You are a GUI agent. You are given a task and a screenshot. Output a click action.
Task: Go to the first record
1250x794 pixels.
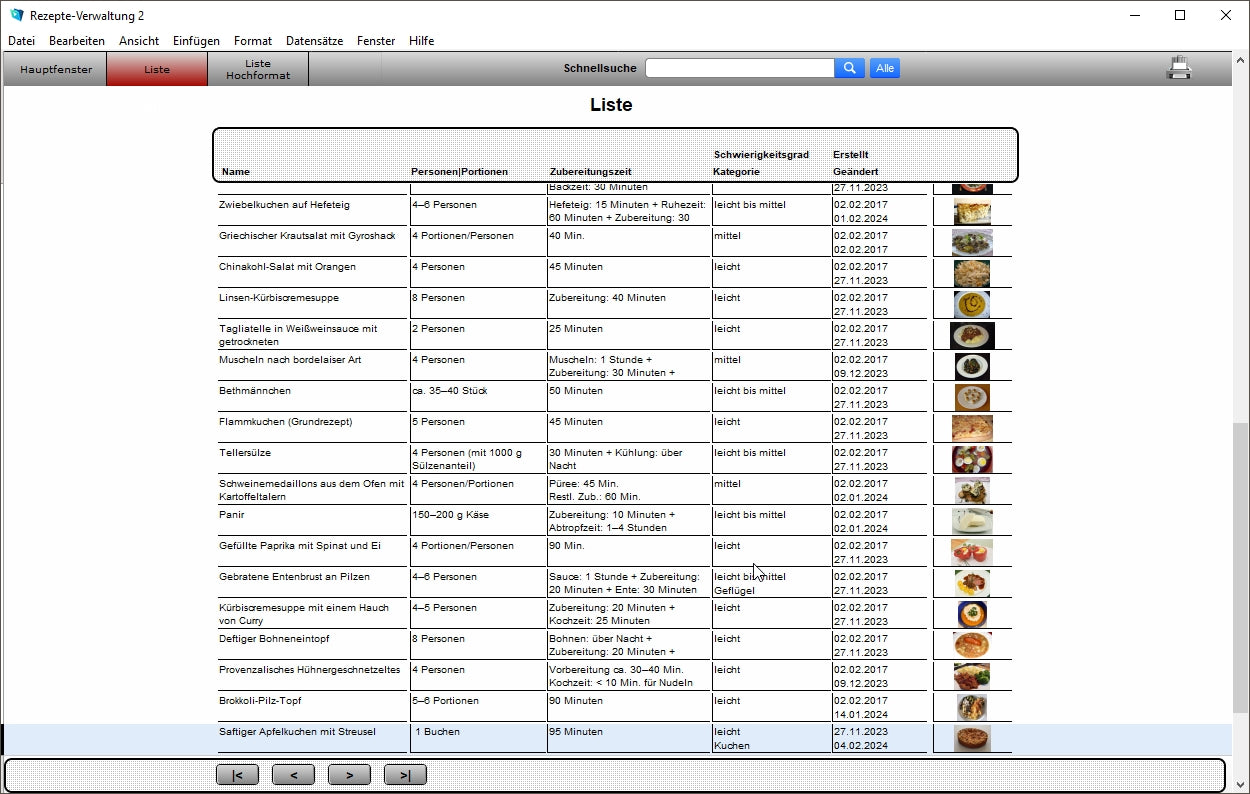pos(237,775)
